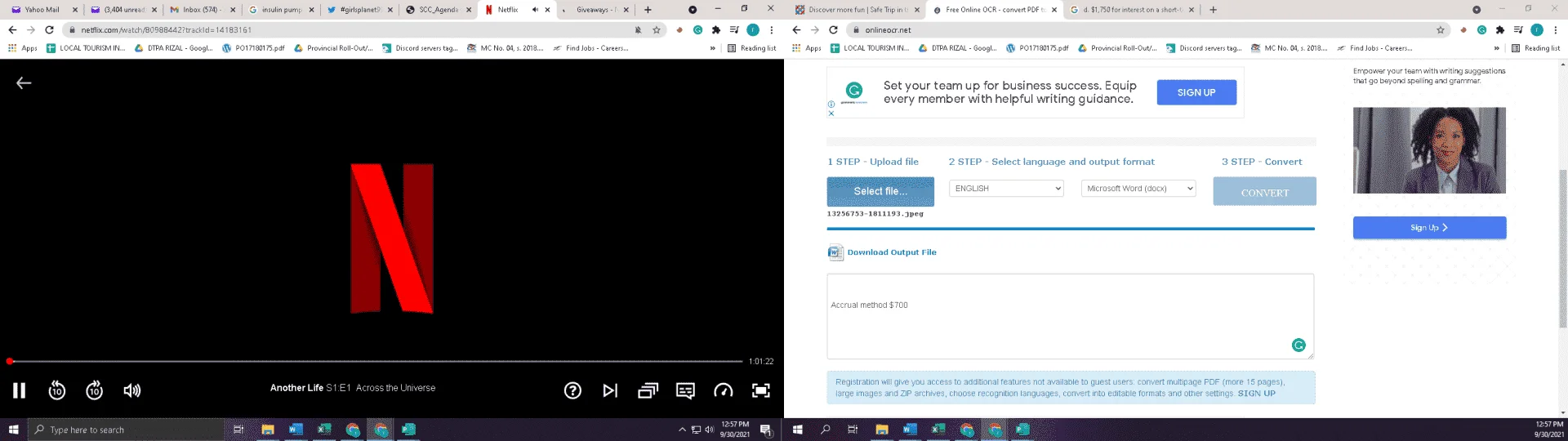The height and width of the screenshot is (441, 1568).
Task: Bookmark the Netflix page with star icon
Action: pyautogui.click(x=657, y=29)
